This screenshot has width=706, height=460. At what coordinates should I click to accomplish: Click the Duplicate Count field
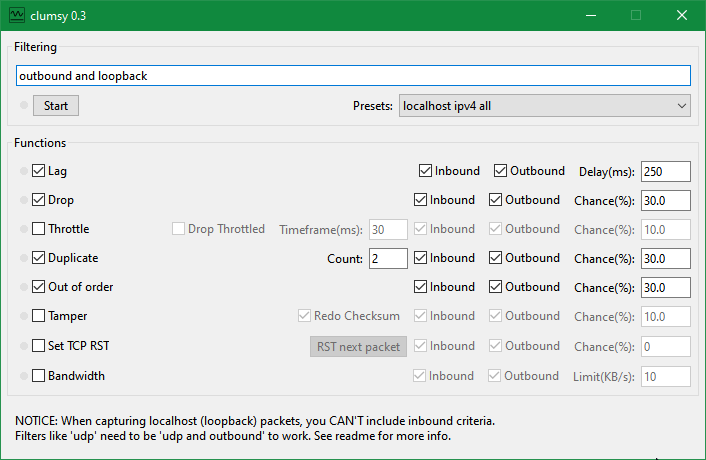[389, 258]
